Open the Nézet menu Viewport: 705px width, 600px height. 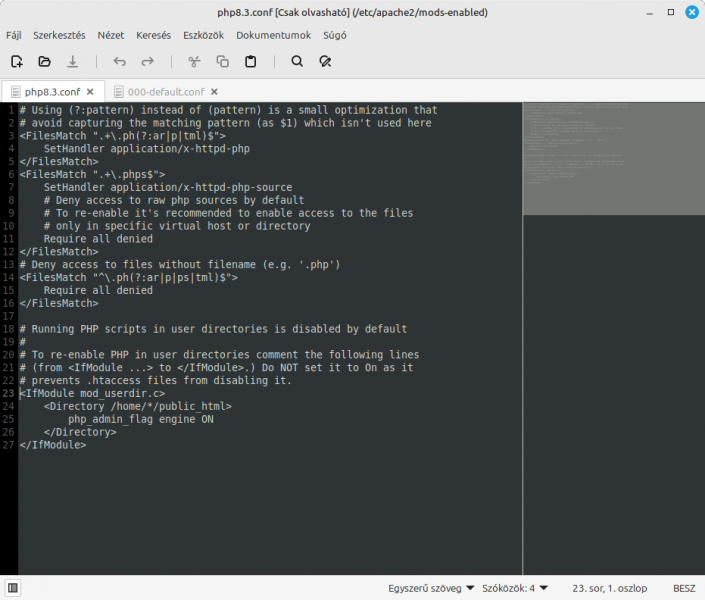point(111,35)
